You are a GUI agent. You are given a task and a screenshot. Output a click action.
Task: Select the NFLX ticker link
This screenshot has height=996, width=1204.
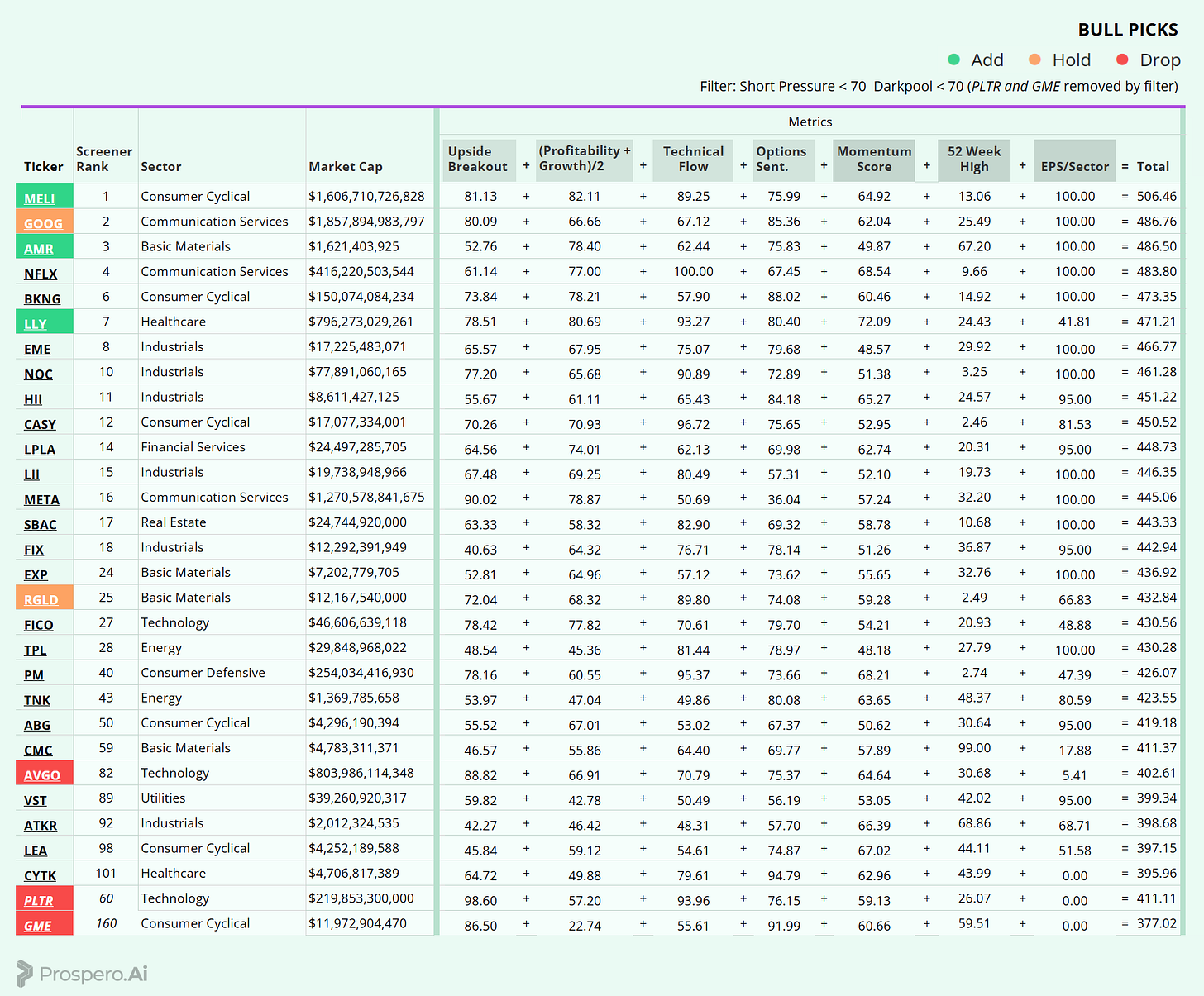(41, 274)
